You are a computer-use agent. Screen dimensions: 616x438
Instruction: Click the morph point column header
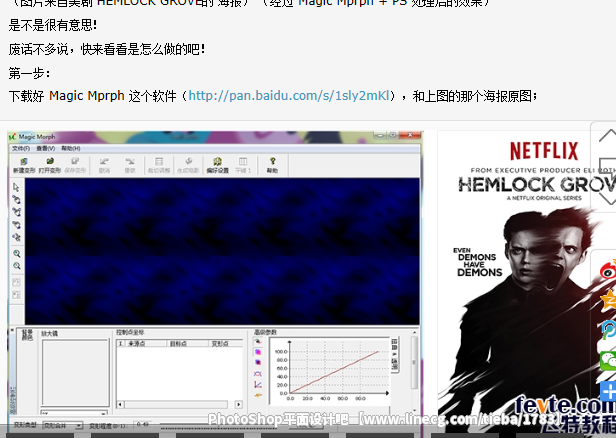(x=226, y=343)
